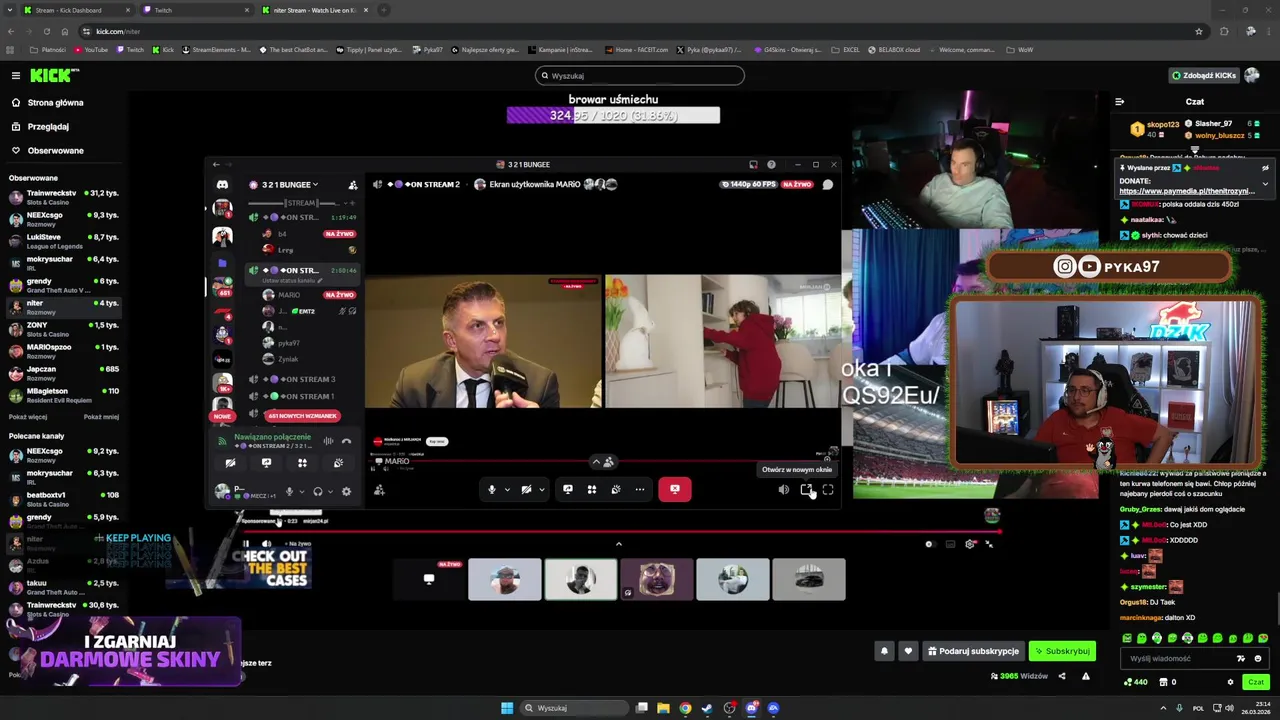The height and width of the screenshot is (720, 1280).
Task: Adjust stream volume speaker icon
Action: pos(784,490)
